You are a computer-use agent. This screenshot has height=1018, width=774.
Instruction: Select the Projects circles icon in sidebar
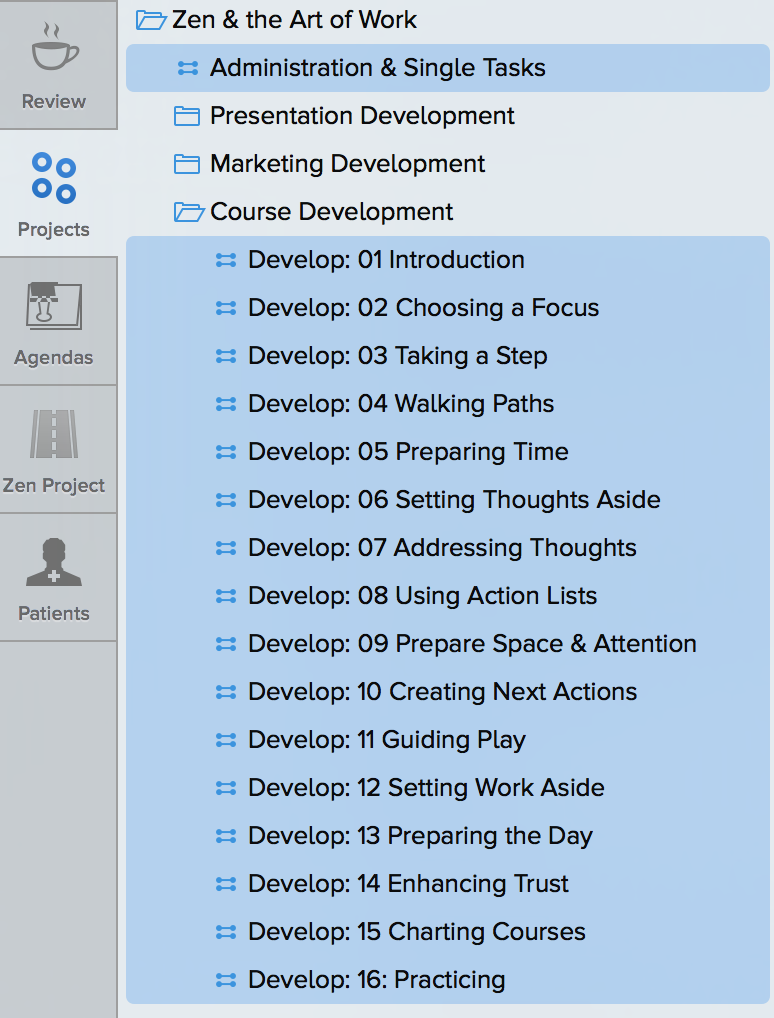pyautogui.click(x=55, y=180)
